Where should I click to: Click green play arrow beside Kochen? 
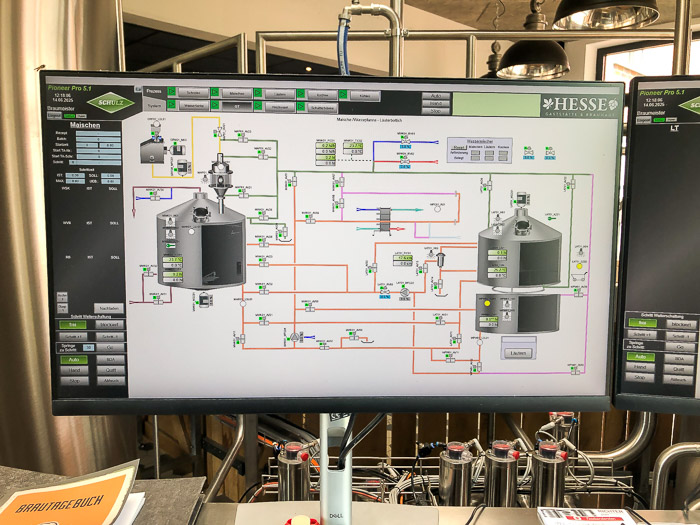coord(300,94)
